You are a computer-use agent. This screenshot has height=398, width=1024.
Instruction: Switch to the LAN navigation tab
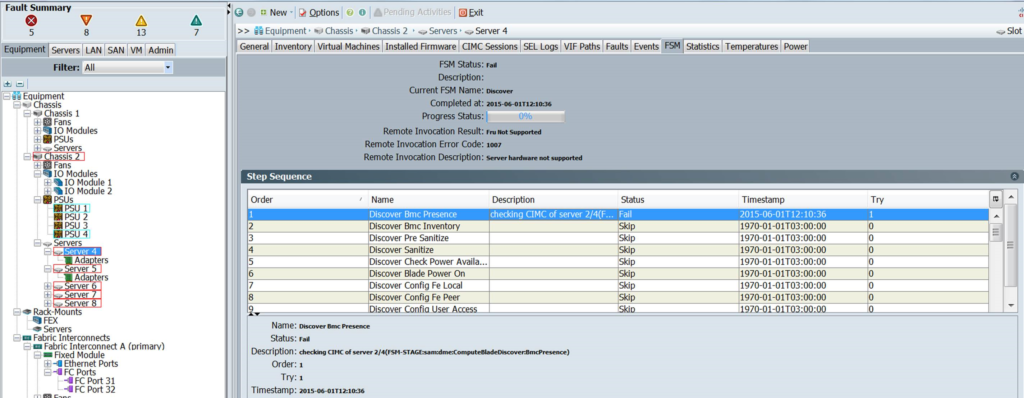tap(93, 50)
